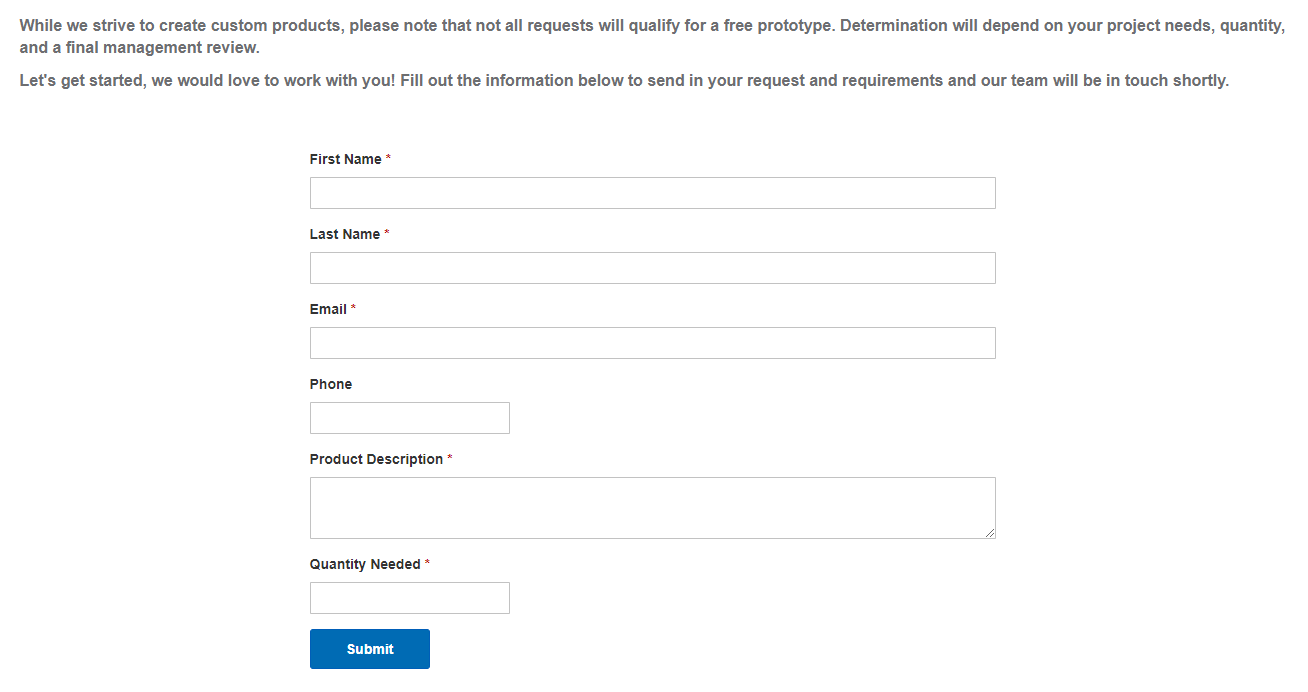The width and height of the screenshot is (1308, 692).
Task: Click the First Name input field
Action: (x=652, y=193)
